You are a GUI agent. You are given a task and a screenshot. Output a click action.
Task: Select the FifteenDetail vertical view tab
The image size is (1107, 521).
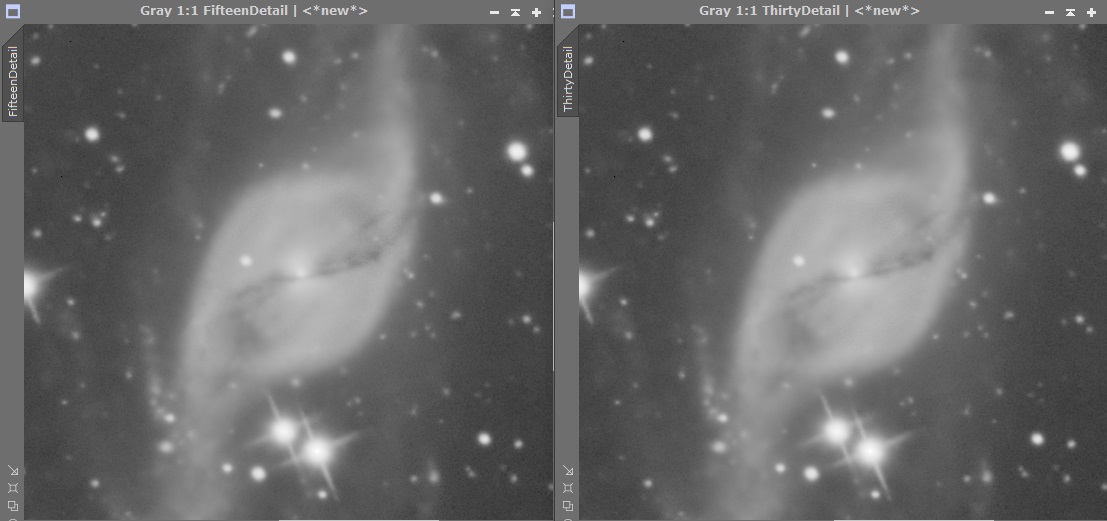click(13, 80)
